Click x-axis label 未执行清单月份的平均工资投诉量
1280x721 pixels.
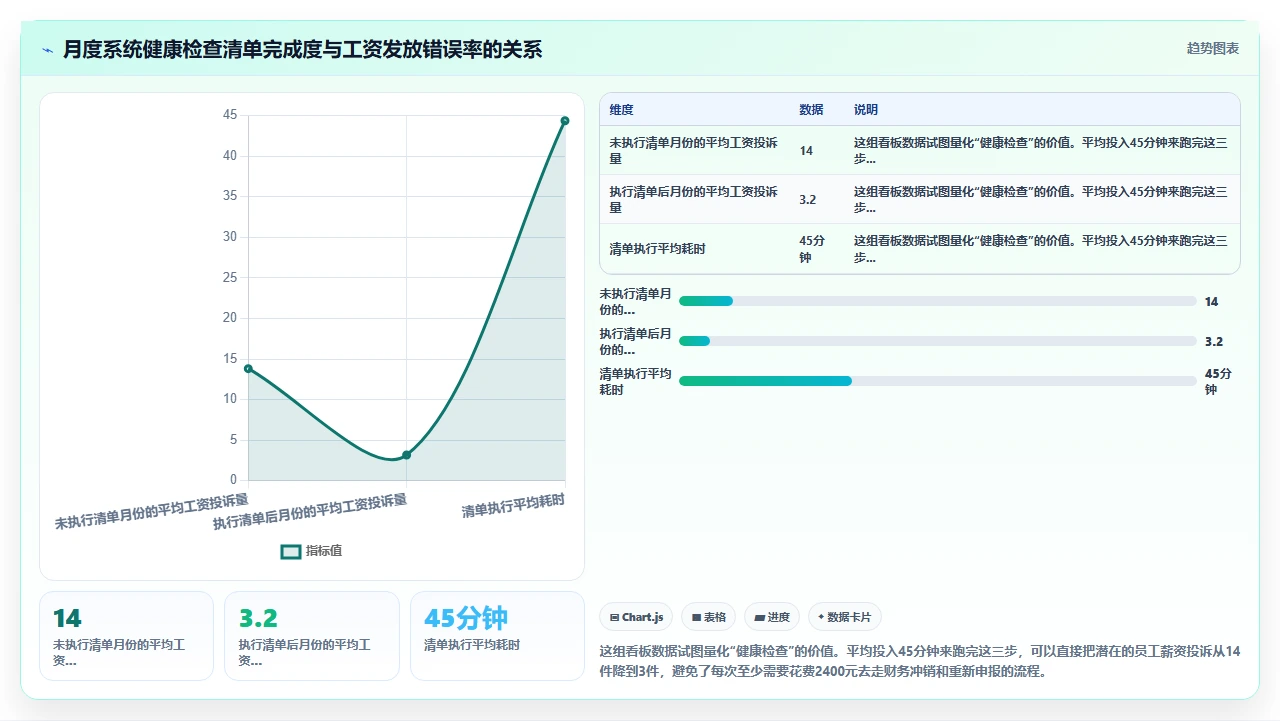(152, 510)
